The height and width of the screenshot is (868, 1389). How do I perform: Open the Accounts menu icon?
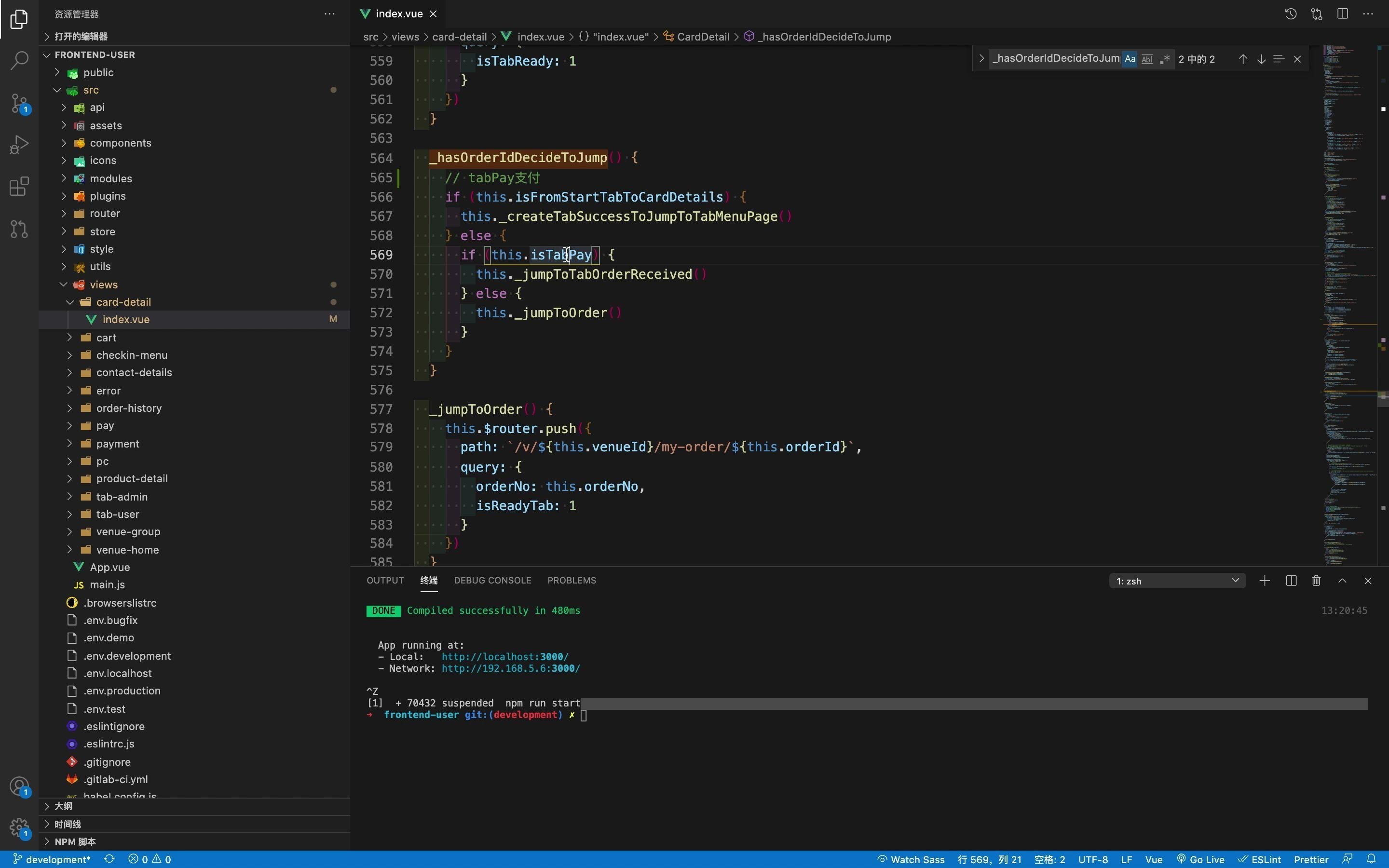tap(19, 786)
